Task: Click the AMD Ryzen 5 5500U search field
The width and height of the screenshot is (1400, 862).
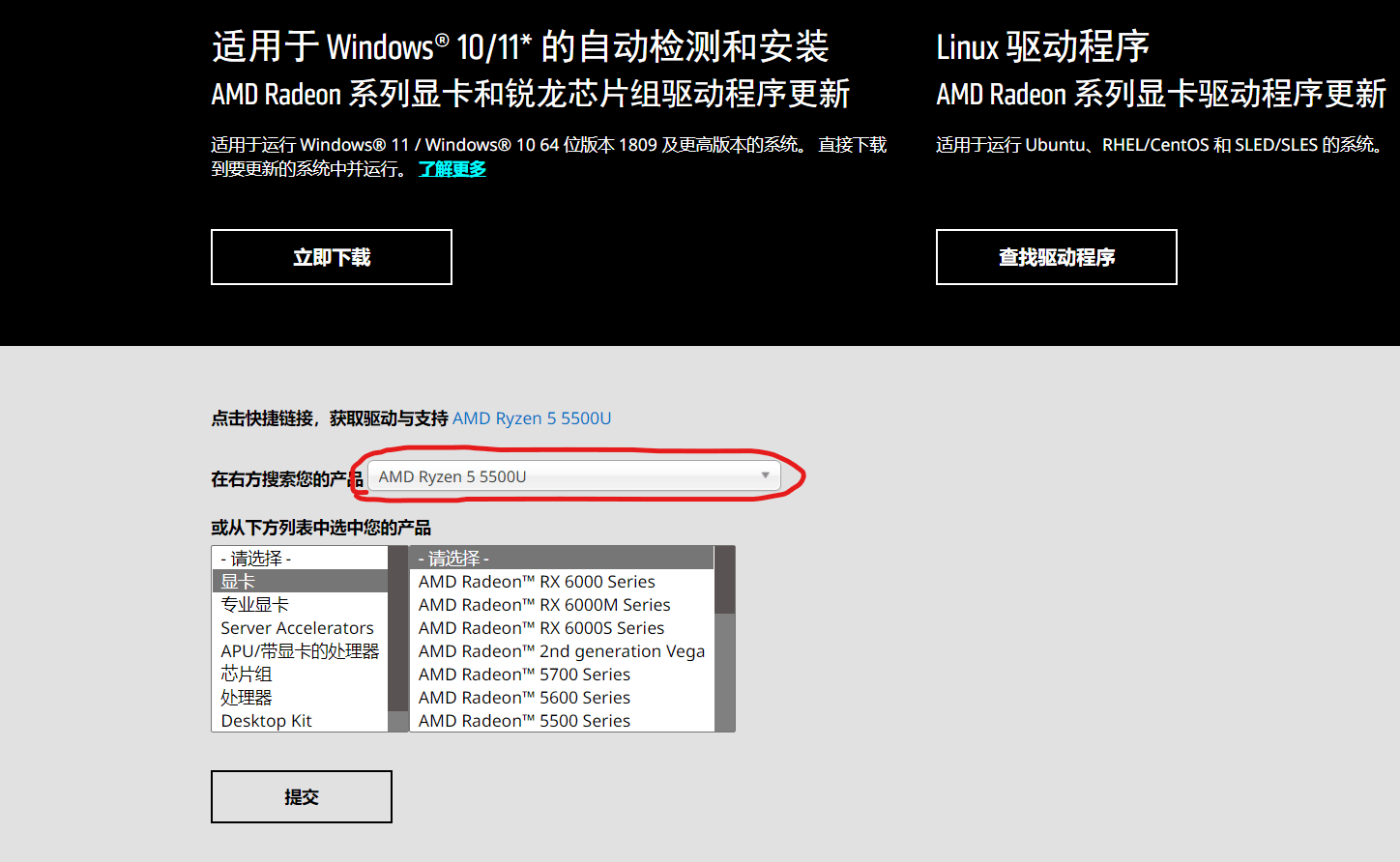Action: pyautogui.click(x=574, y=476)
